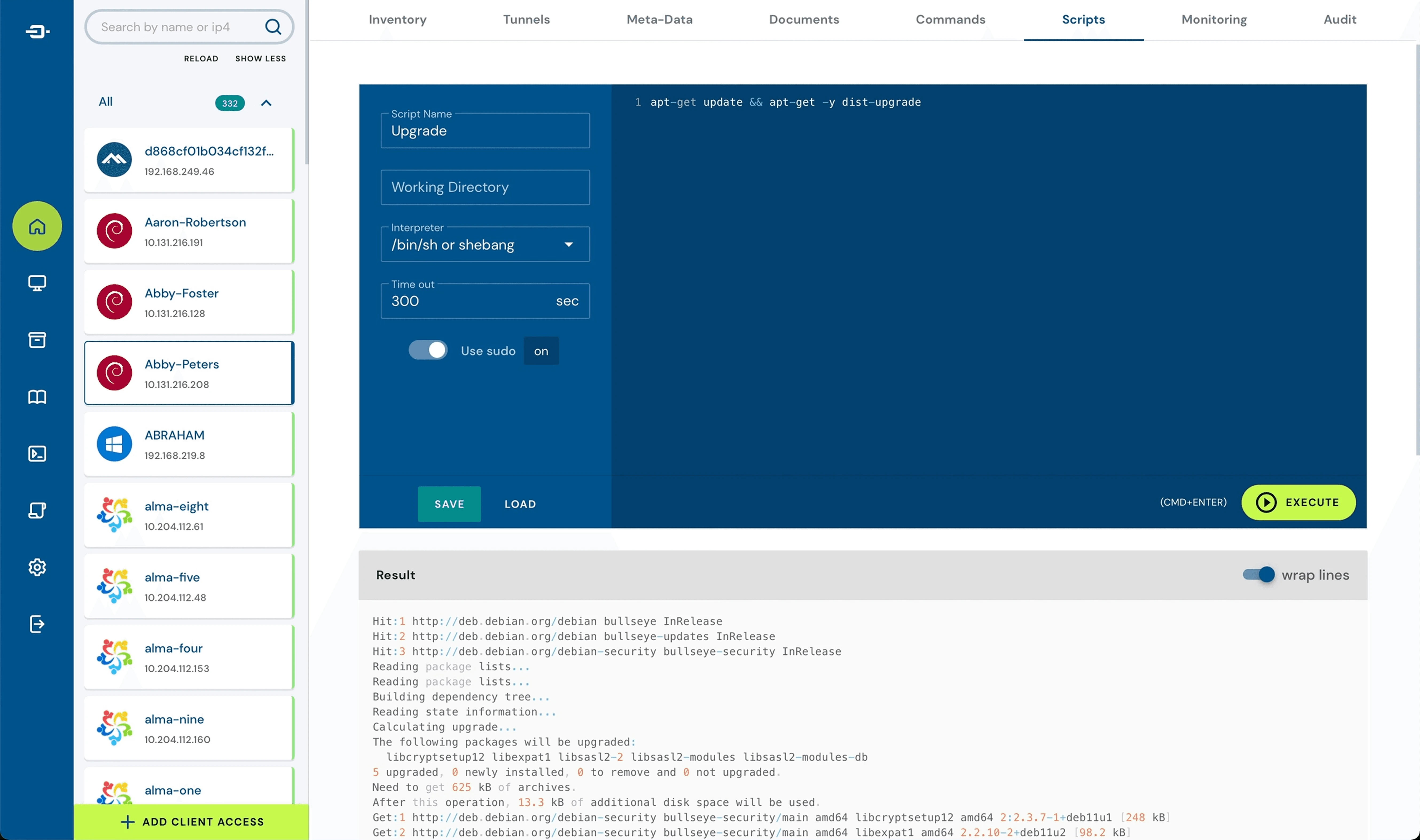Open the book library sidebar icon
Viewport: 1420px width, 840px height.
tap(37, 397)
